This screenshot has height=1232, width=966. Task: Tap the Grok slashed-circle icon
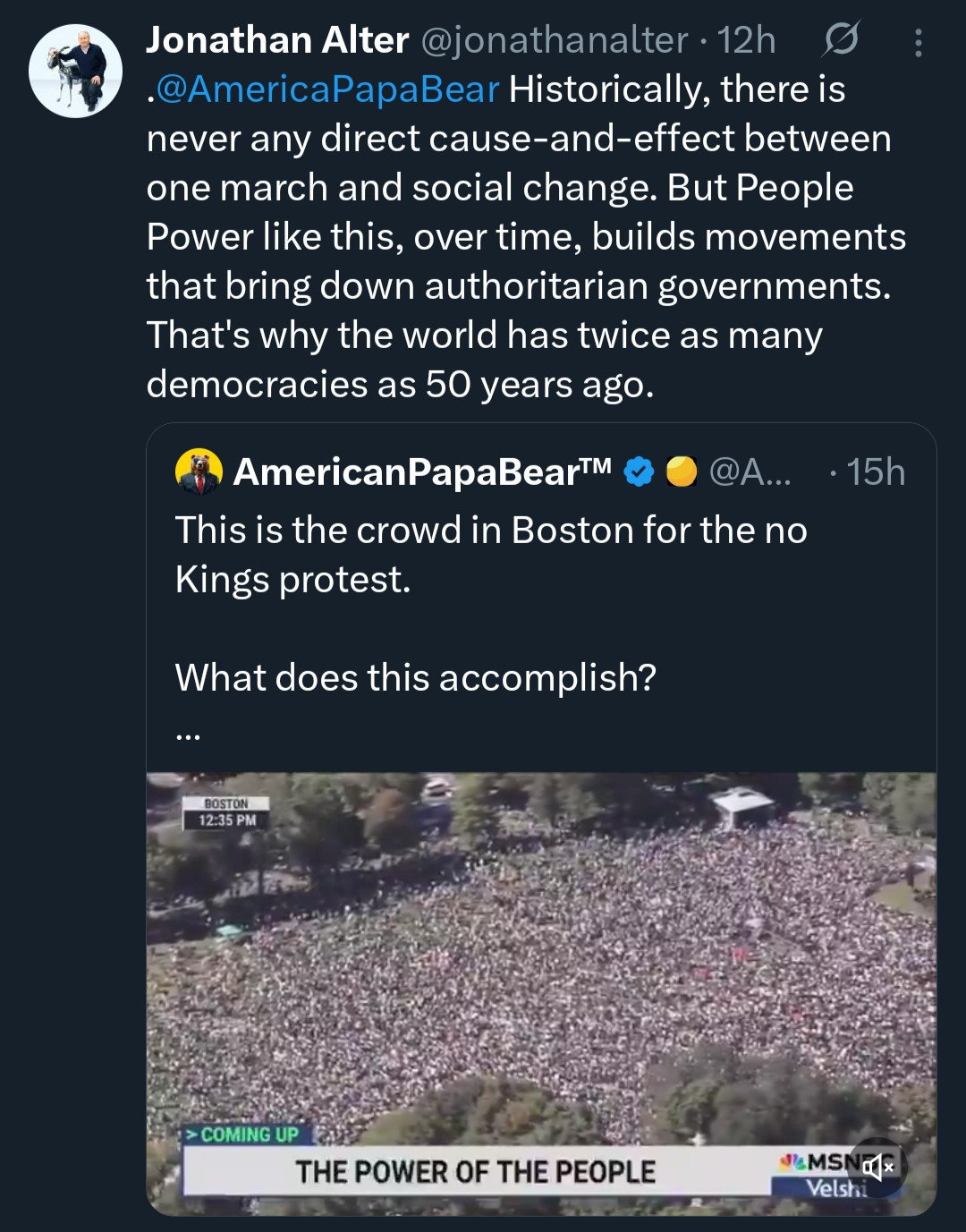(841, 39)
